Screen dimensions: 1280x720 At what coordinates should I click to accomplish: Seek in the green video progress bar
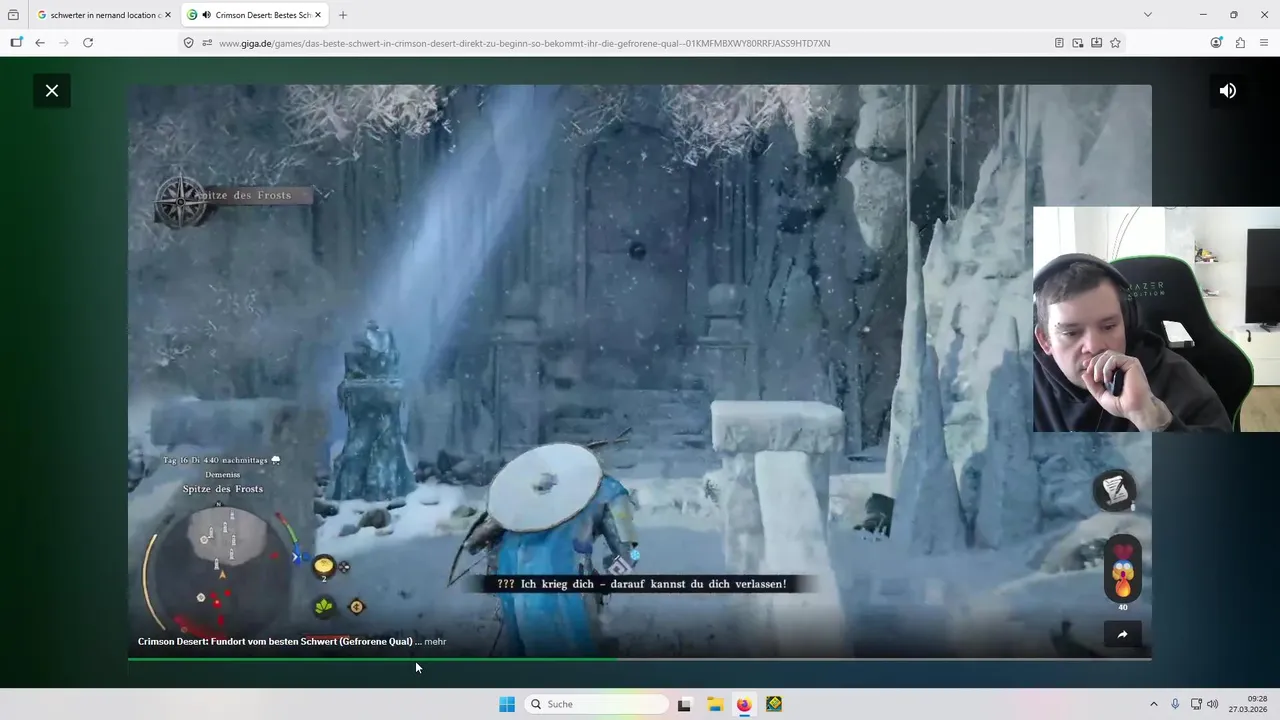(x=640, y=659)
